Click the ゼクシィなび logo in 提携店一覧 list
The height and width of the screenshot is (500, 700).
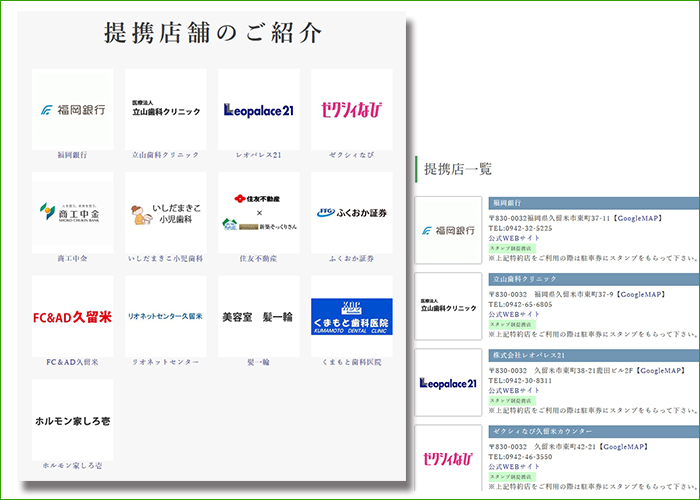[x=448, y=458]
